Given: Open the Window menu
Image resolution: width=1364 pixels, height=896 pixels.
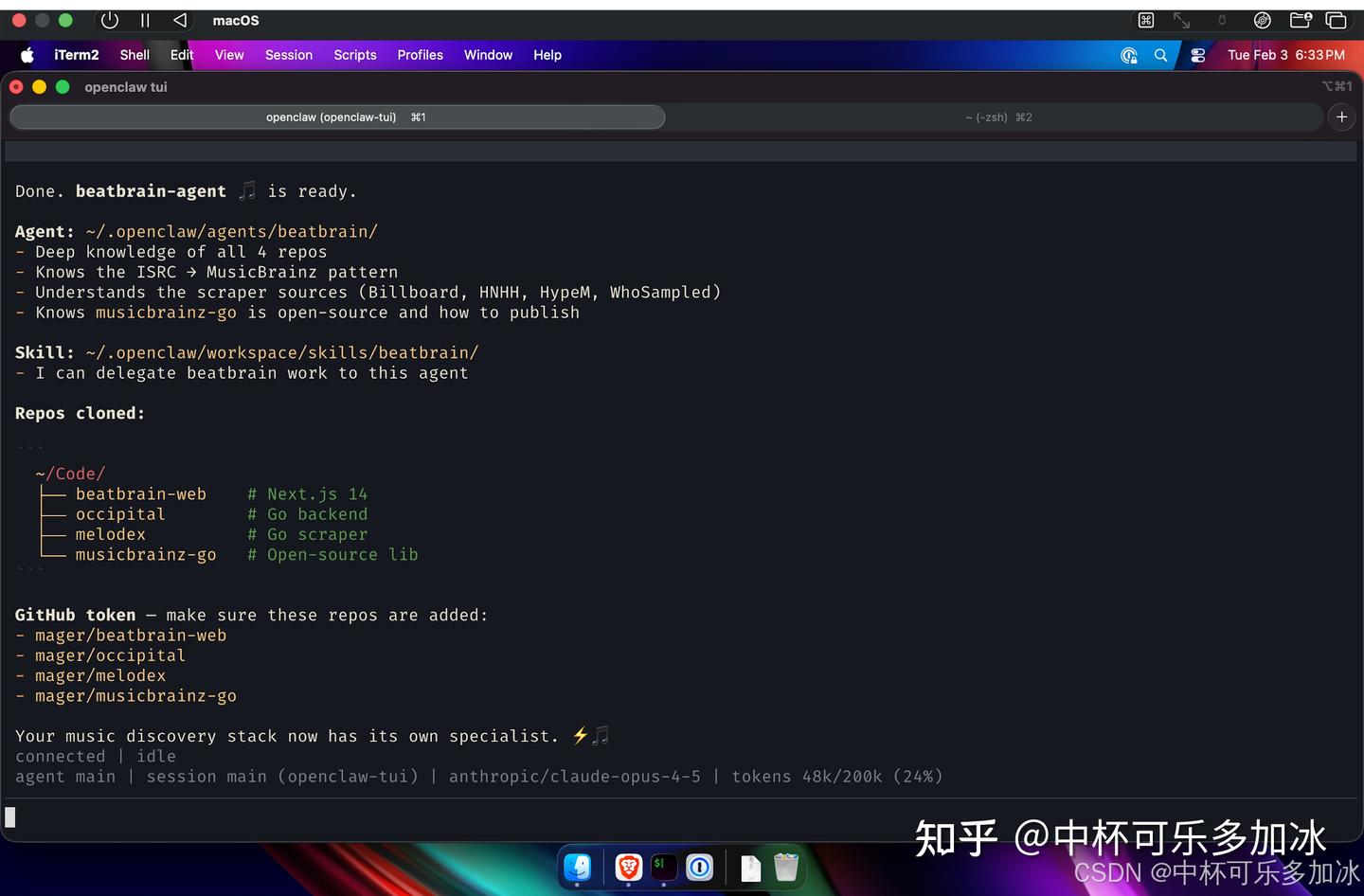Looking at the screenshot, I should (x=488, y=55).
